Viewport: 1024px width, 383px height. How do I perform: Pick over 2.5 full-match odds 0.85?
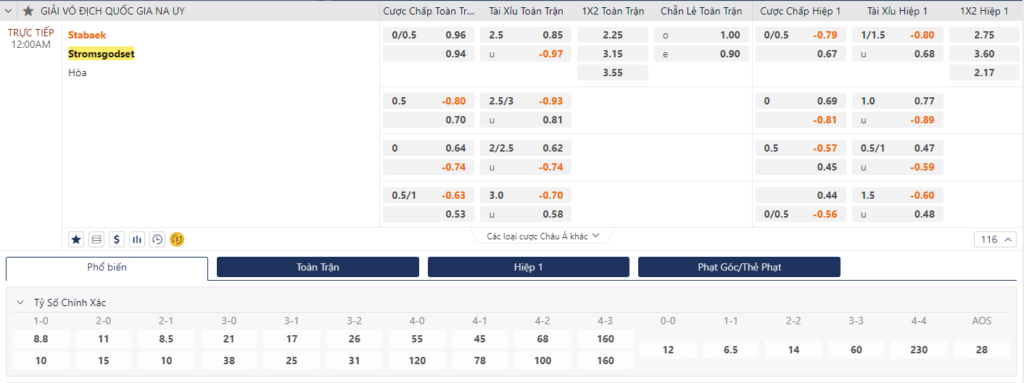point(526,35)
